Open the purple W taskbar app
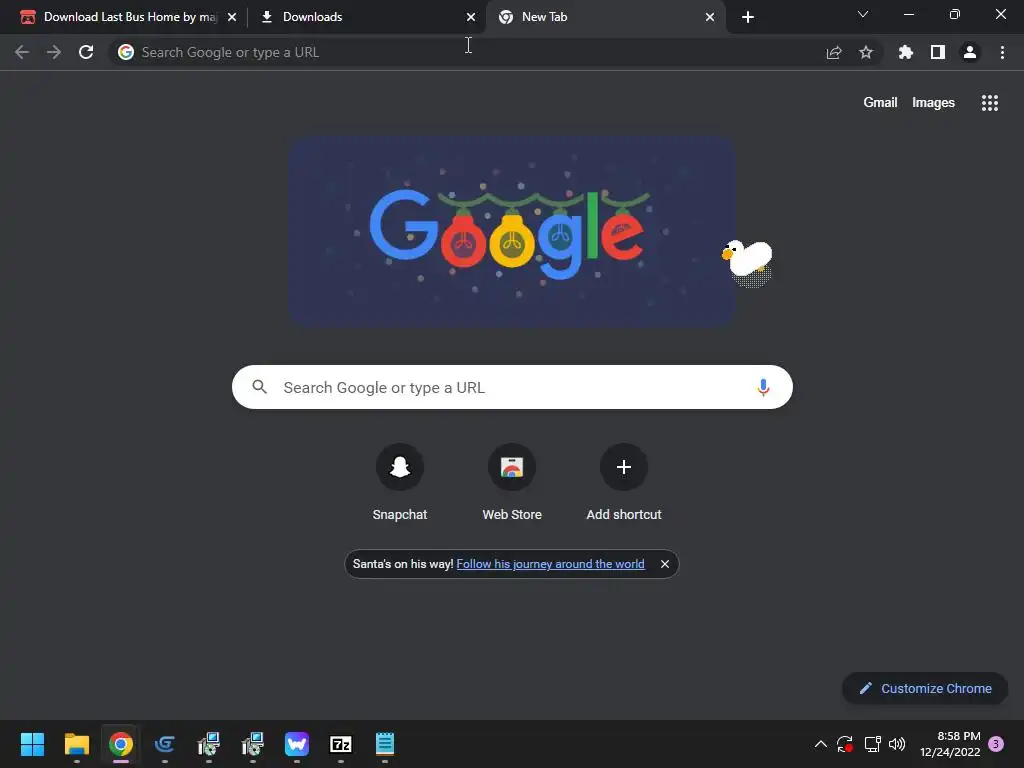This screenshot has width=1024, height=768. tap(296, 744)
